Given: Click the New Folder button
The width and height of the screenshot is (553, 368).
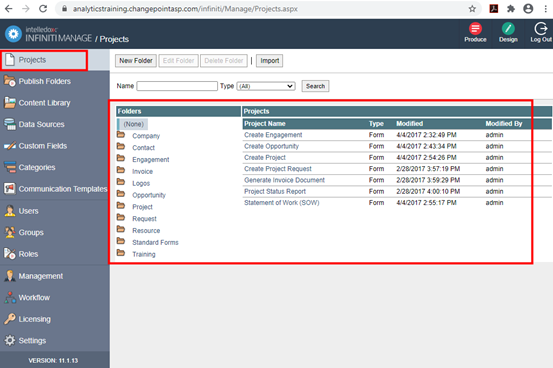Looking at the screenshot, I should [x=136, y=61].
